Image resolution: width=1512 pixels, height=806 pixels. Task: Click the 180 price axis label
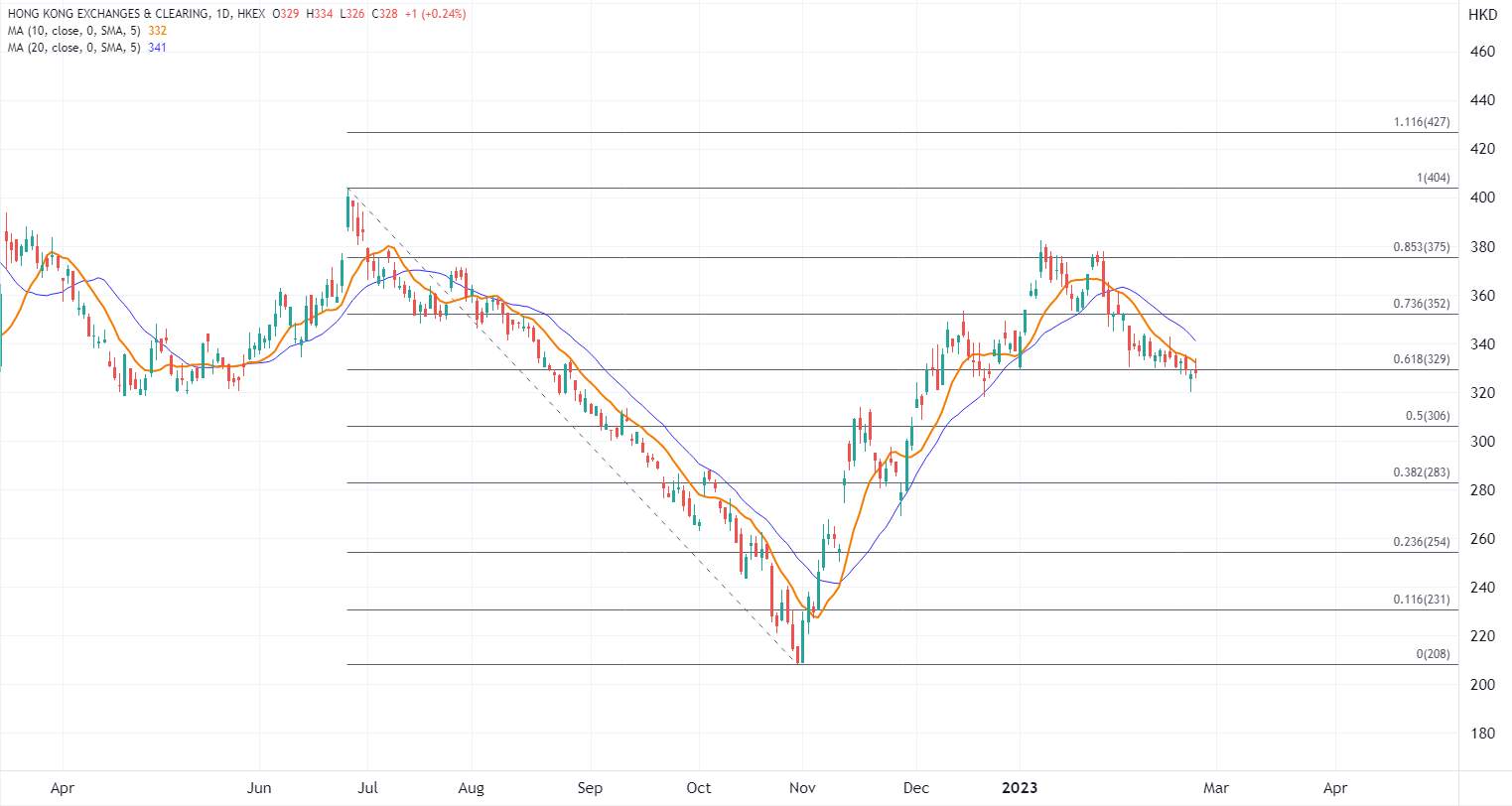(1482, 734)
